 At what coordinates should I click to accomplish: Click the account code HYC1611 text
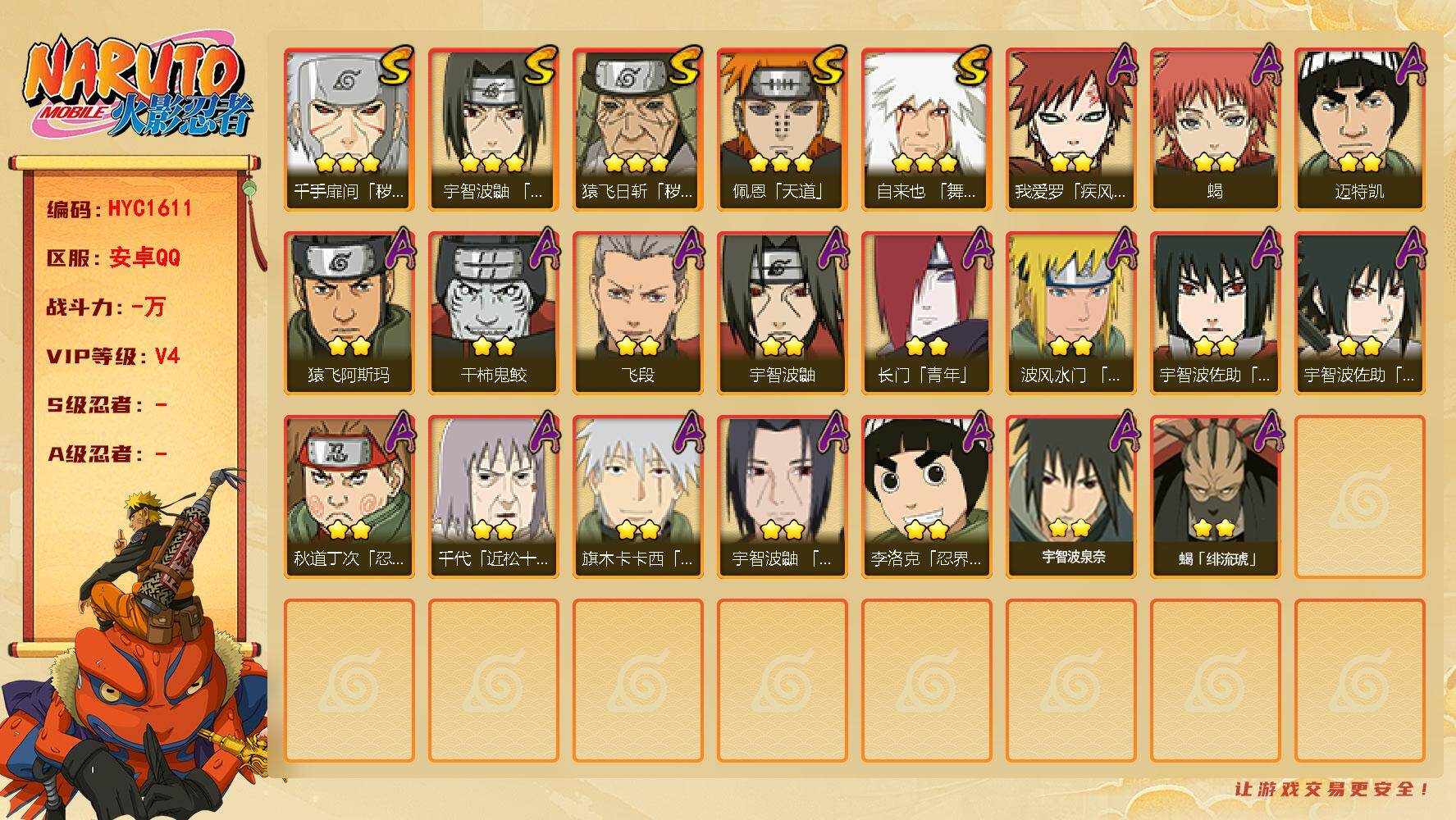pos(150,208)
